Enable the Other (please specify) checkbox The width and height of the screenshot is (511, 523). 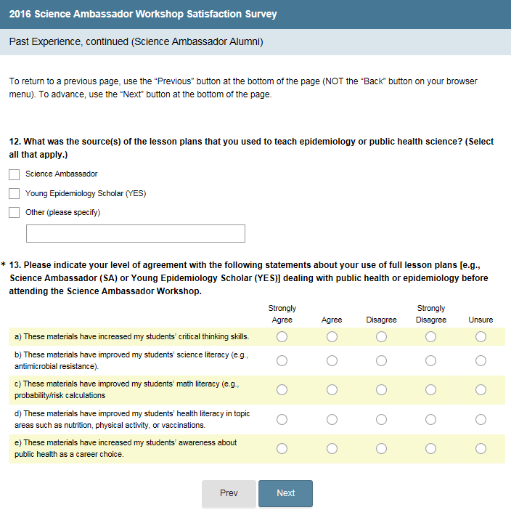click(14, 212)
